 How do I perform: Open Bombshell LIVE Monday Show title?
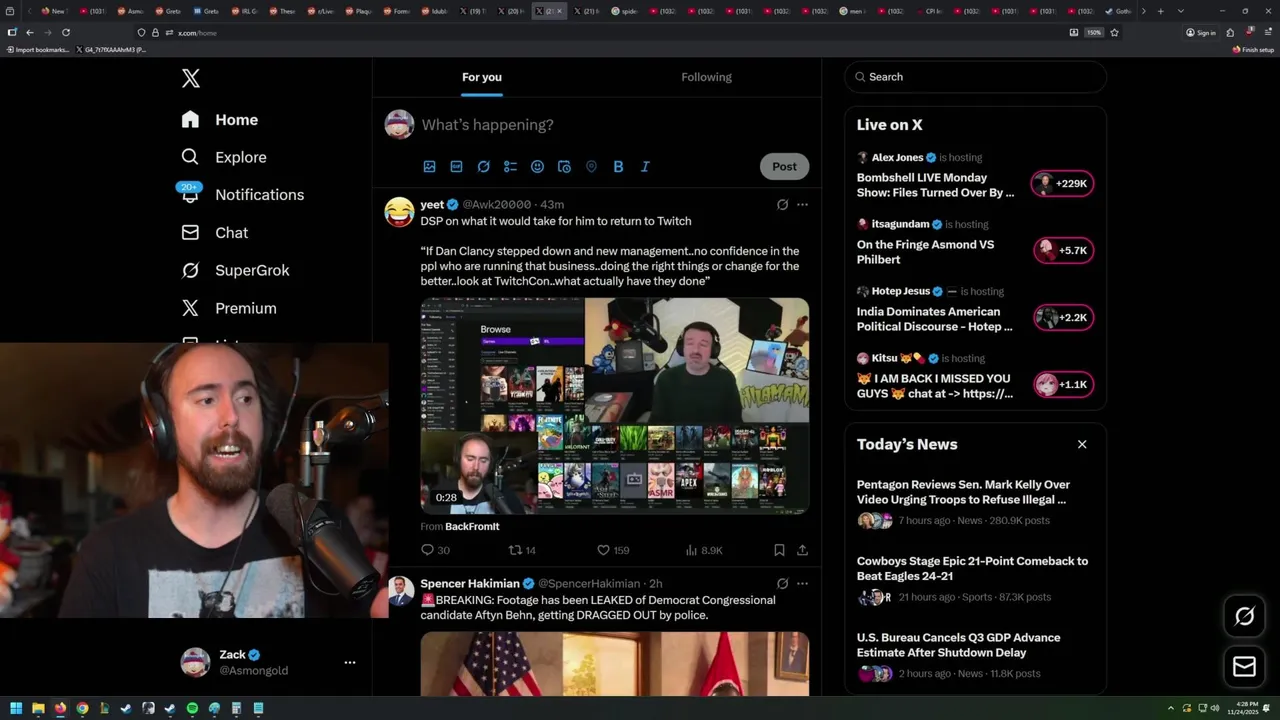[x=935, y=185]
